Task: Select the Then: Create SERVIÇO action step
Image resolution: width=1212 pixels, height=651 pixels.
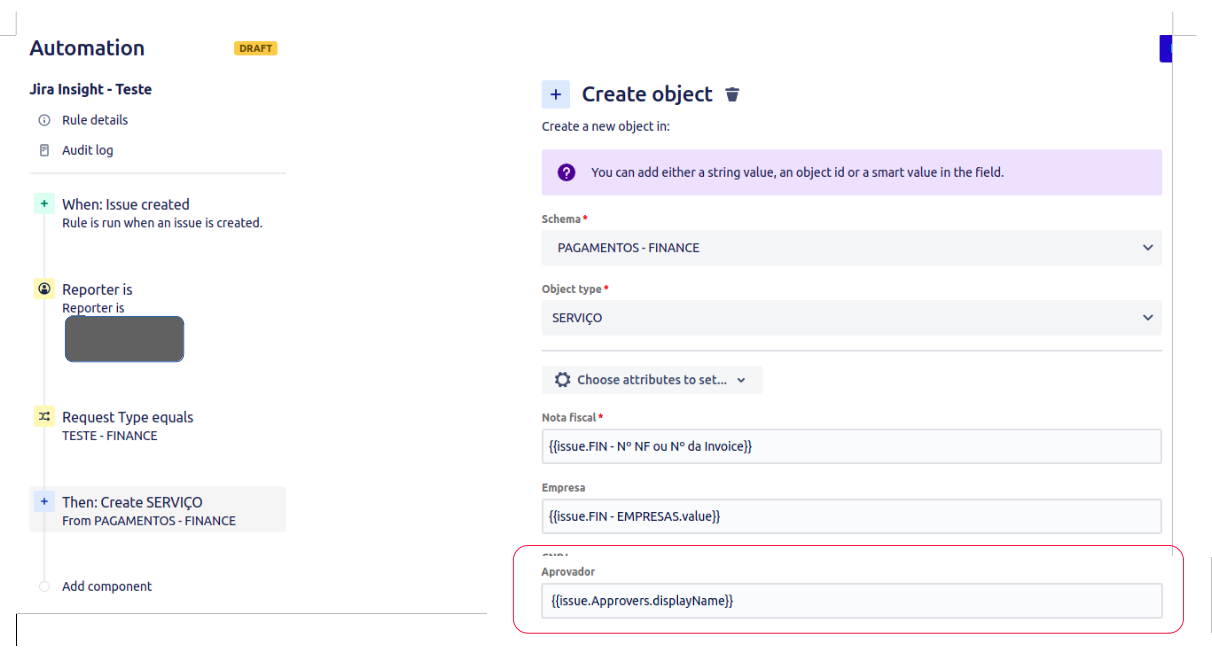Action: pos(158,510)
